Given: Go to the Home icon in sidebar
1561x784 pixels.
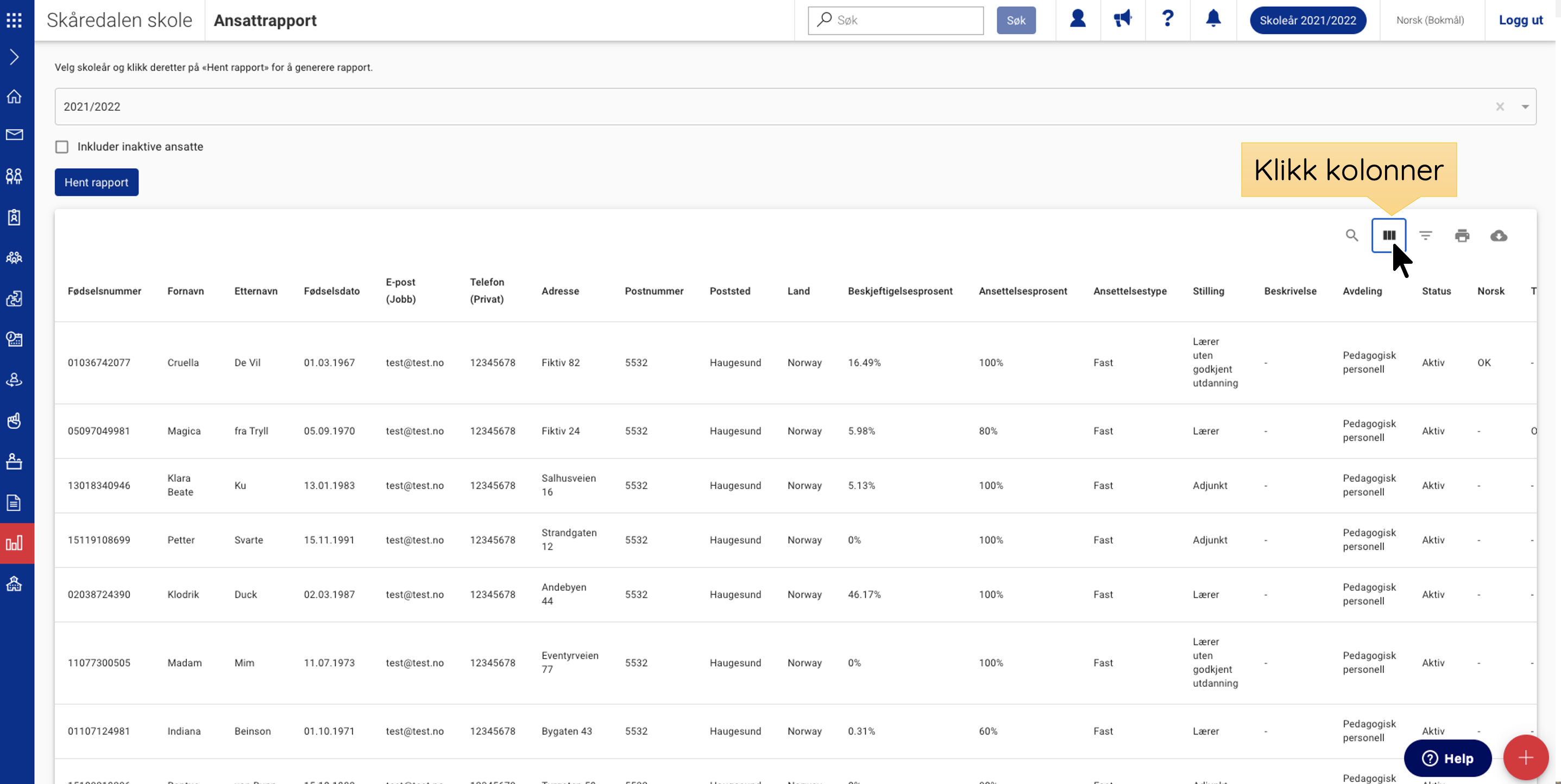Looking at the screenshot, I should 14,96.
